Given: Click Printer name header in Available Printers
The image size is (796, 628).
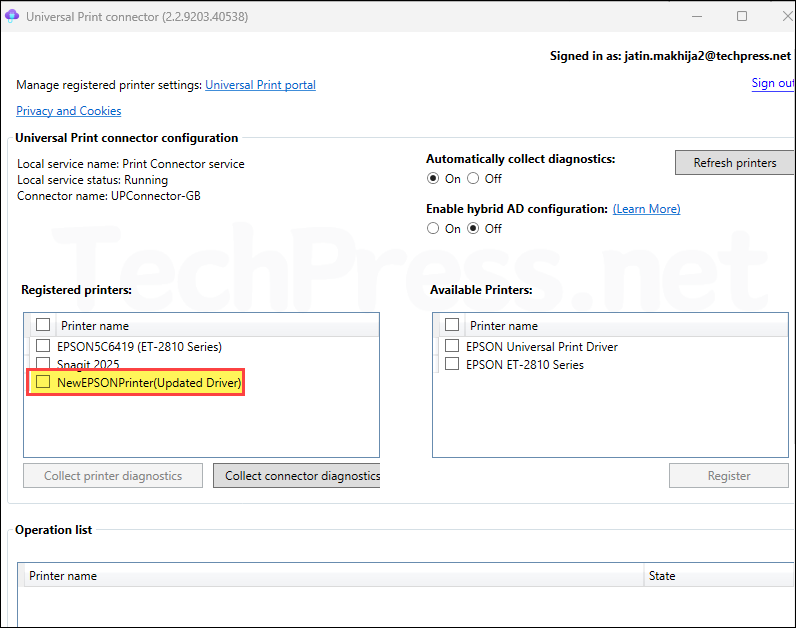Looking at the screenshot, I should [x=504, y=326].
